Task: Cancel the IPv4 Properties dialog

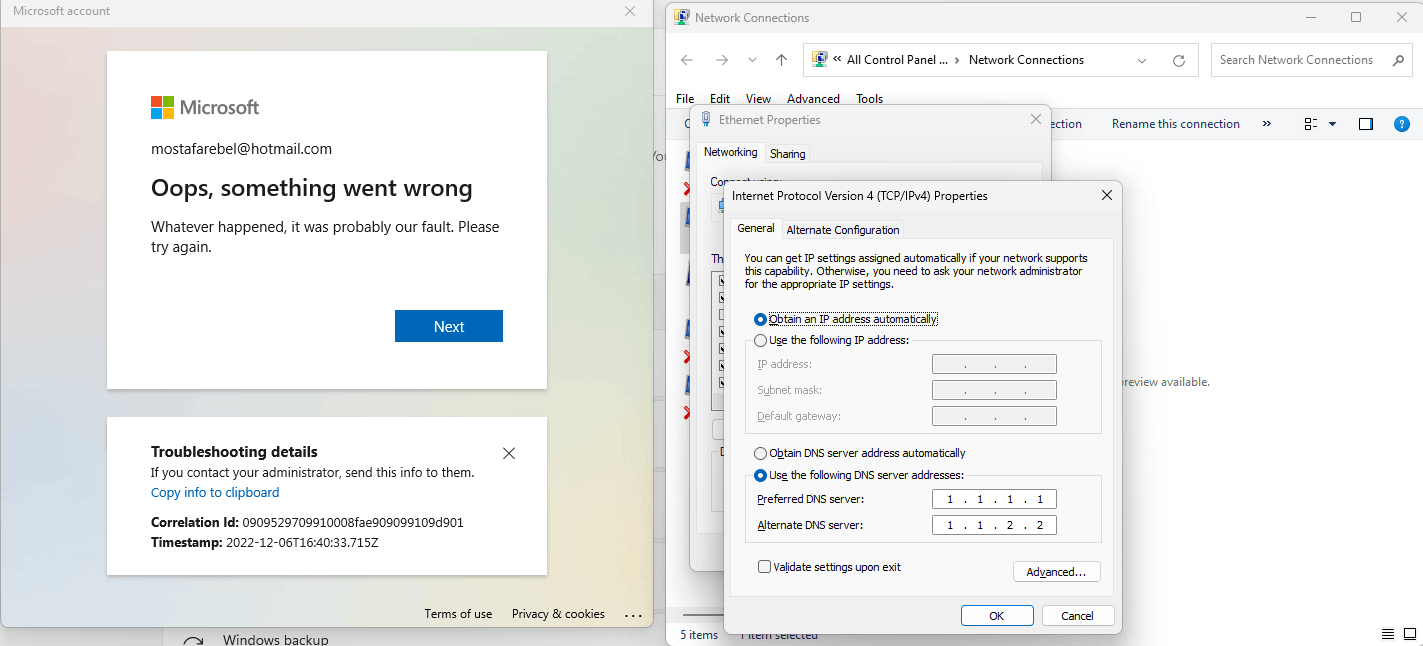Action: tap(1078, 616)
